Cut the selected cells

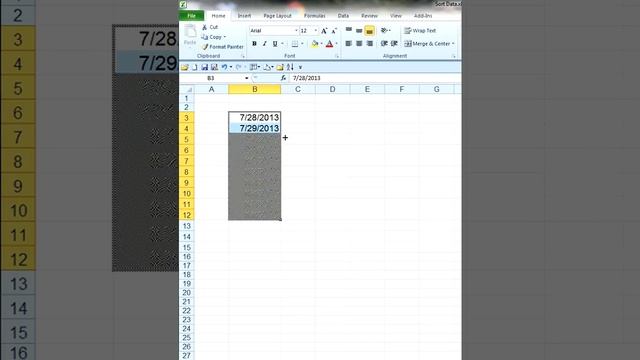pyautogui.click(x=210, y=27)
